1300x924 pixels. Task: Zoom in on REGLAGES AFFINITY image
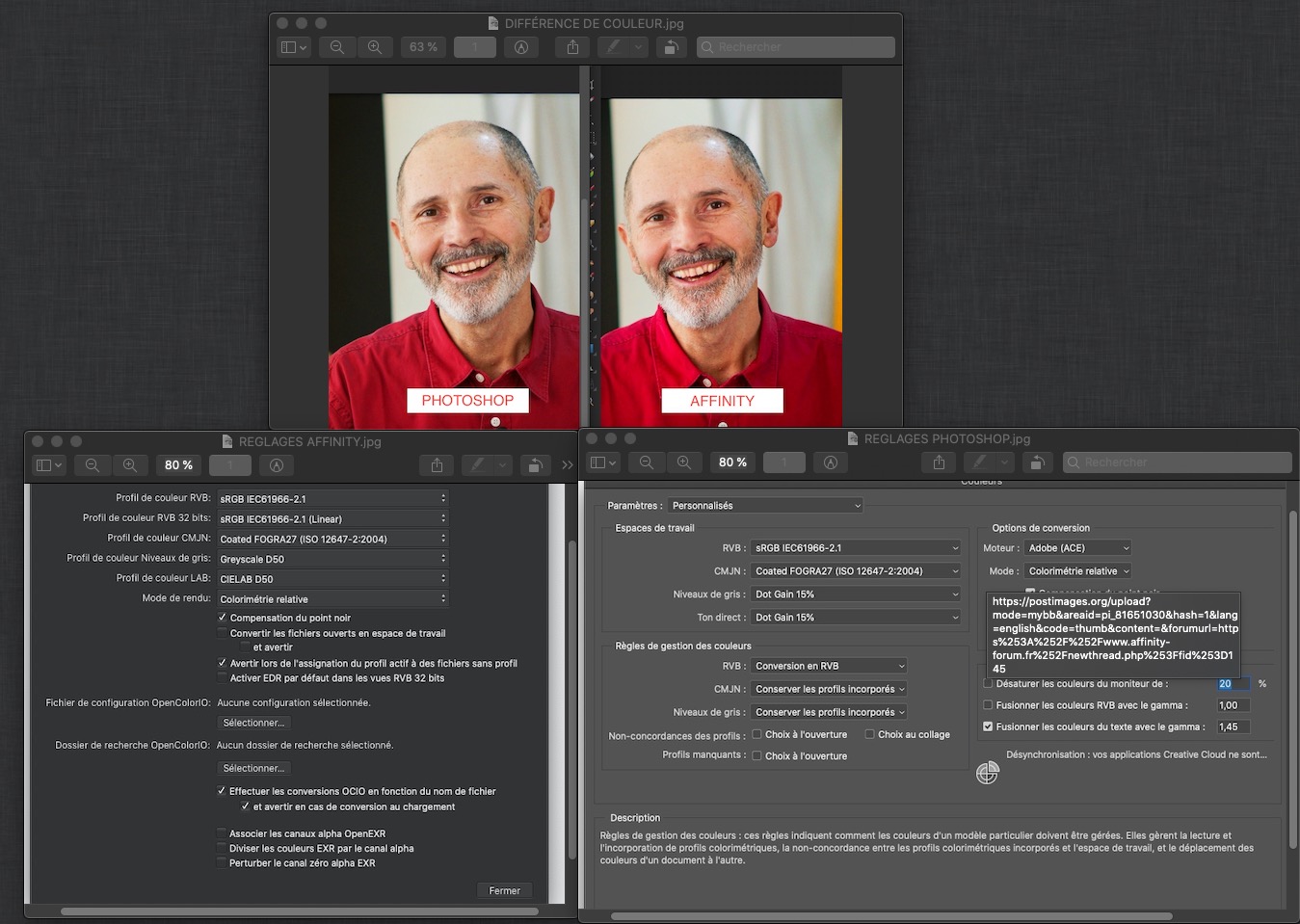(x=129, y=465)
